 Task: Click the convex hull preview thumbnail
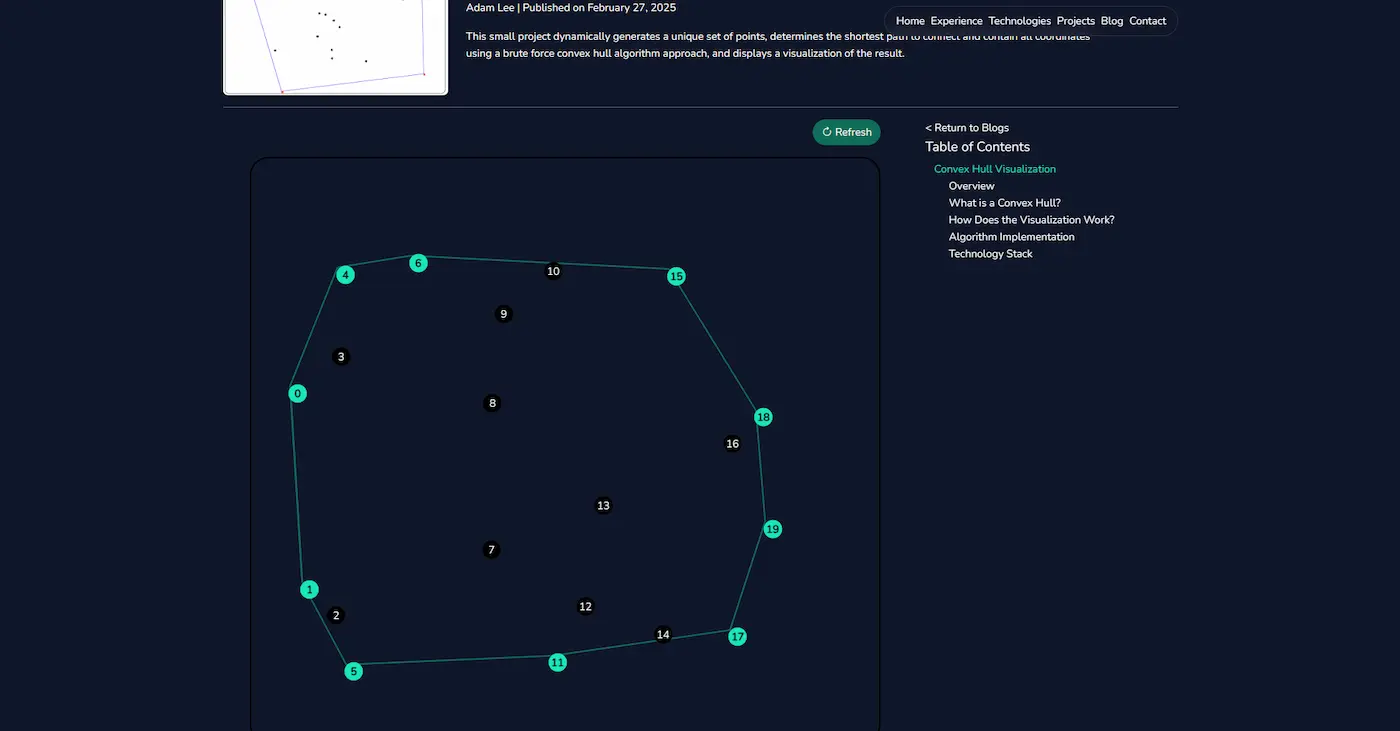[x=335, y=46]
